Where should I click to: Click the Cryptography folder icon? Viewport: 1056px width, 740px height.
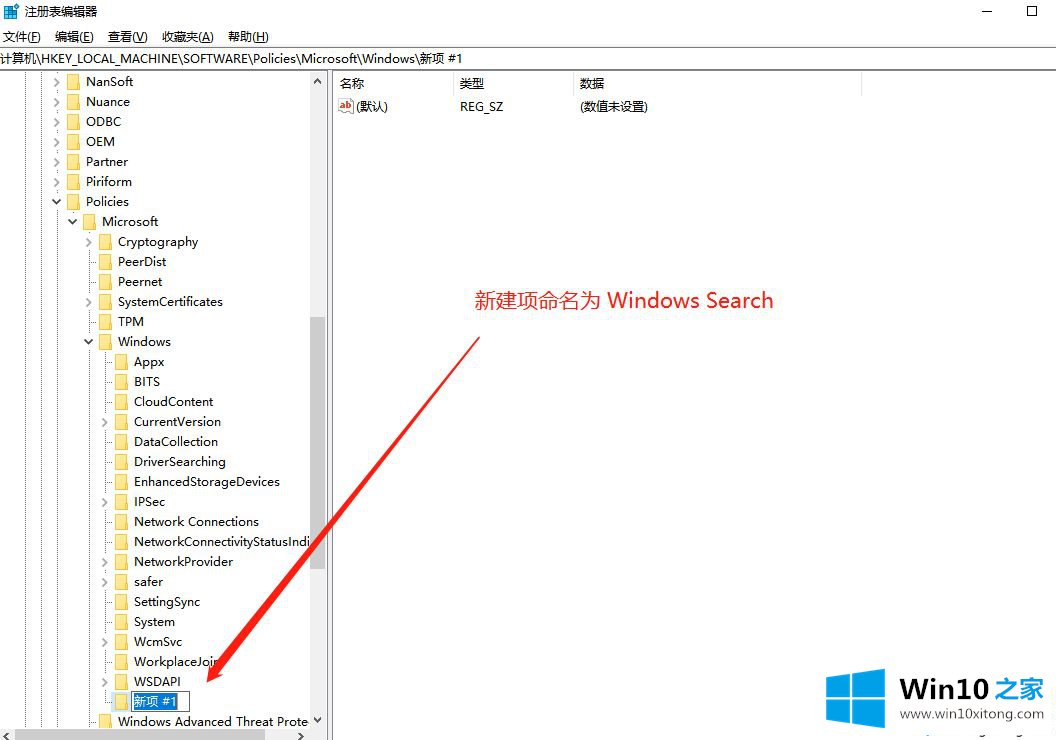pyautogui.click(x=105, y=242)
